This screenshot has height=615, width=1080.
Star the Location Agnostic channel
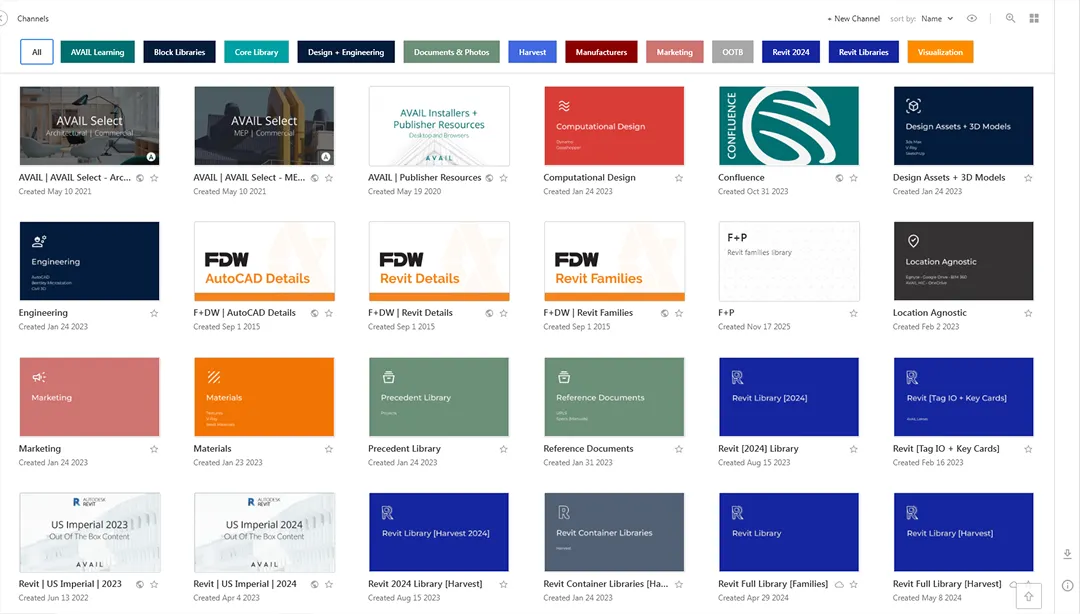1028,313
